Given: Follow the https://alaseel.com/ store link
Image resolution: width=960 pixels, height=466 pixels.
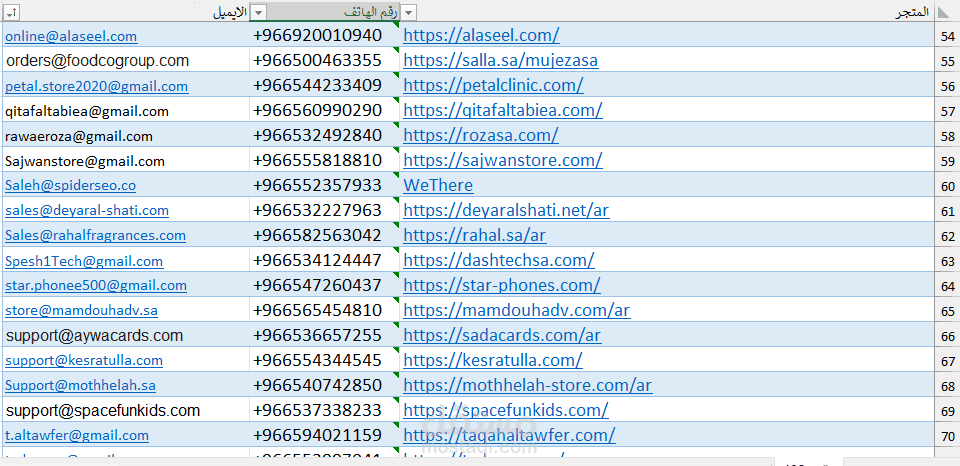Looking at the screenshot, I should 481,36.
